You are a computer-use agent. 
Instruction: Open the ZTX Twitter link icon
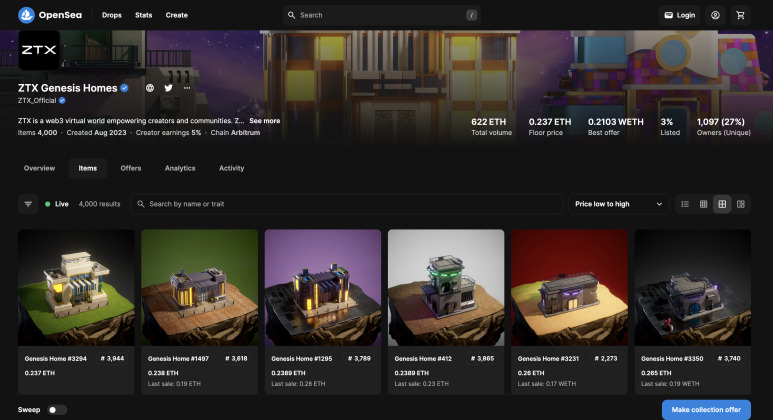[169, 88]
